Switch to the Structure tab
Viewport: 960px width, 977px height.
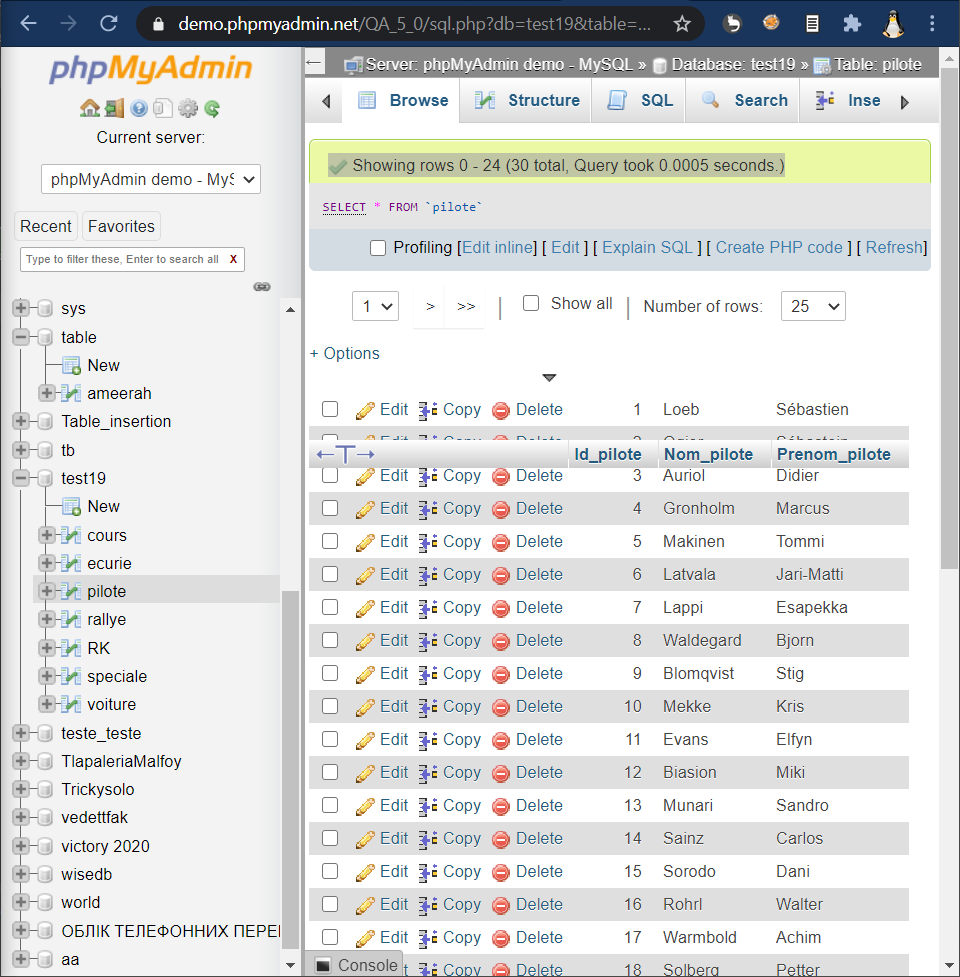click(x=526, y=100)
